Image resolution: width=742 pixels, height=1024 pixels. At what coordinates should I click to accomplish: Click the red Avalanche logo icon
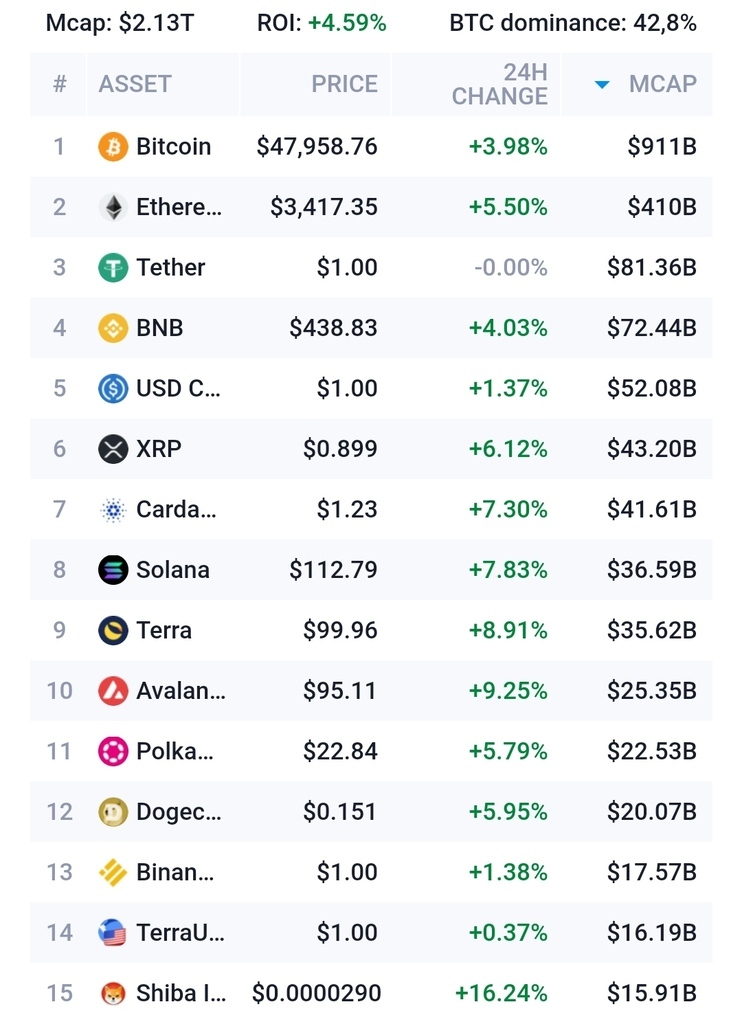pyautogui.click(x=113, y=691)
